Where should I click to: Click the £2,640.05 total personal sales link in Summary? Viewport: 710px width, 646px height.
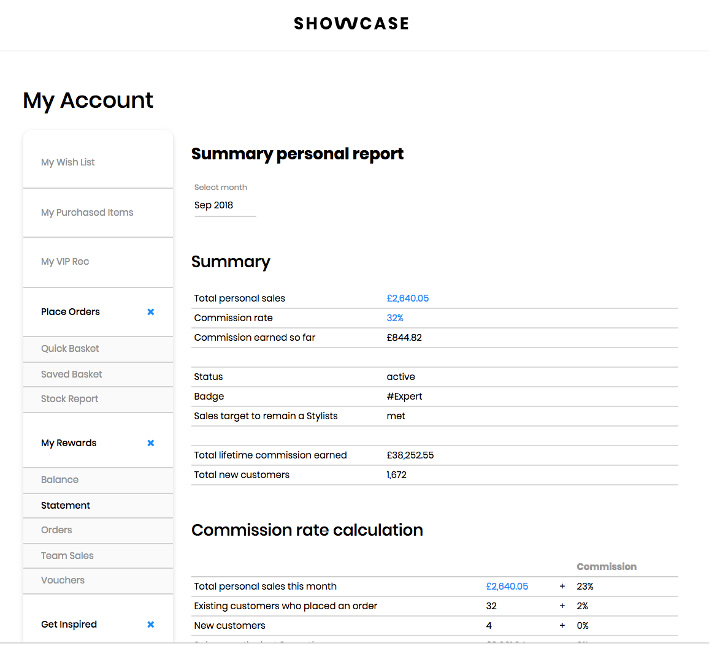(407, 299)
